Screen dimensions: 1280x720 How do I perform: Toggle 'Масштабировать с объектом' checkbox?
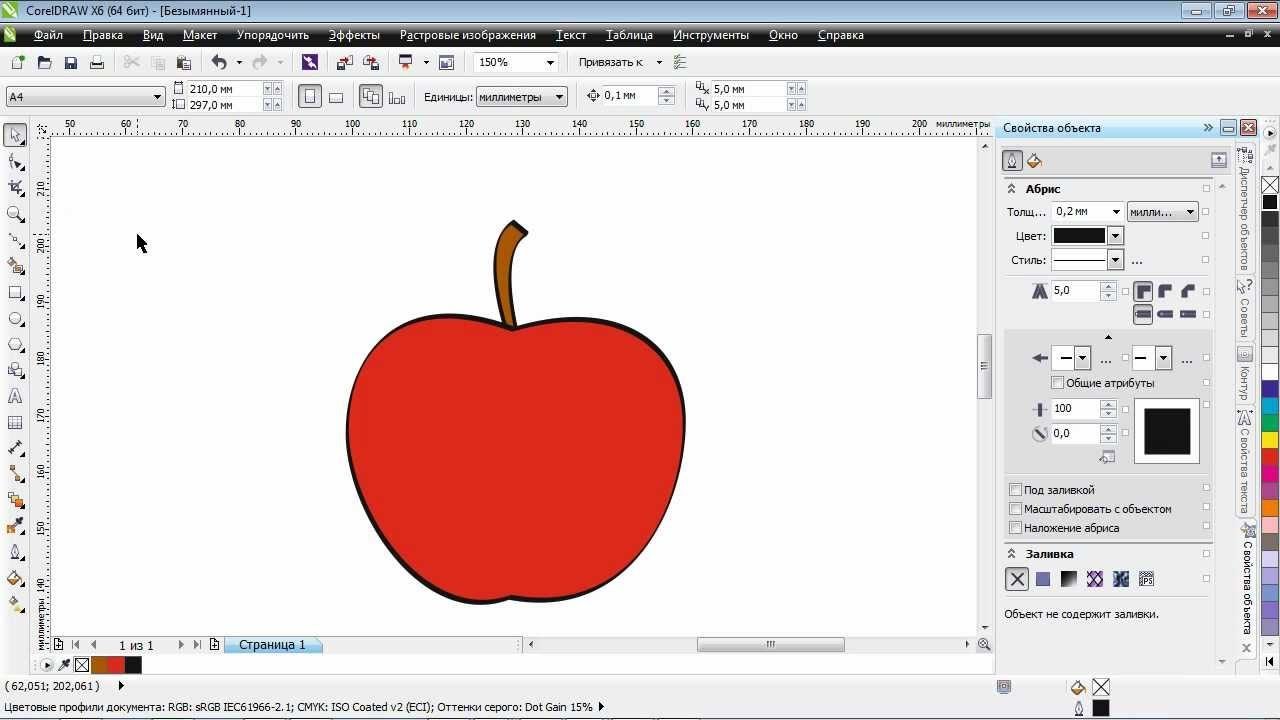1016,509
